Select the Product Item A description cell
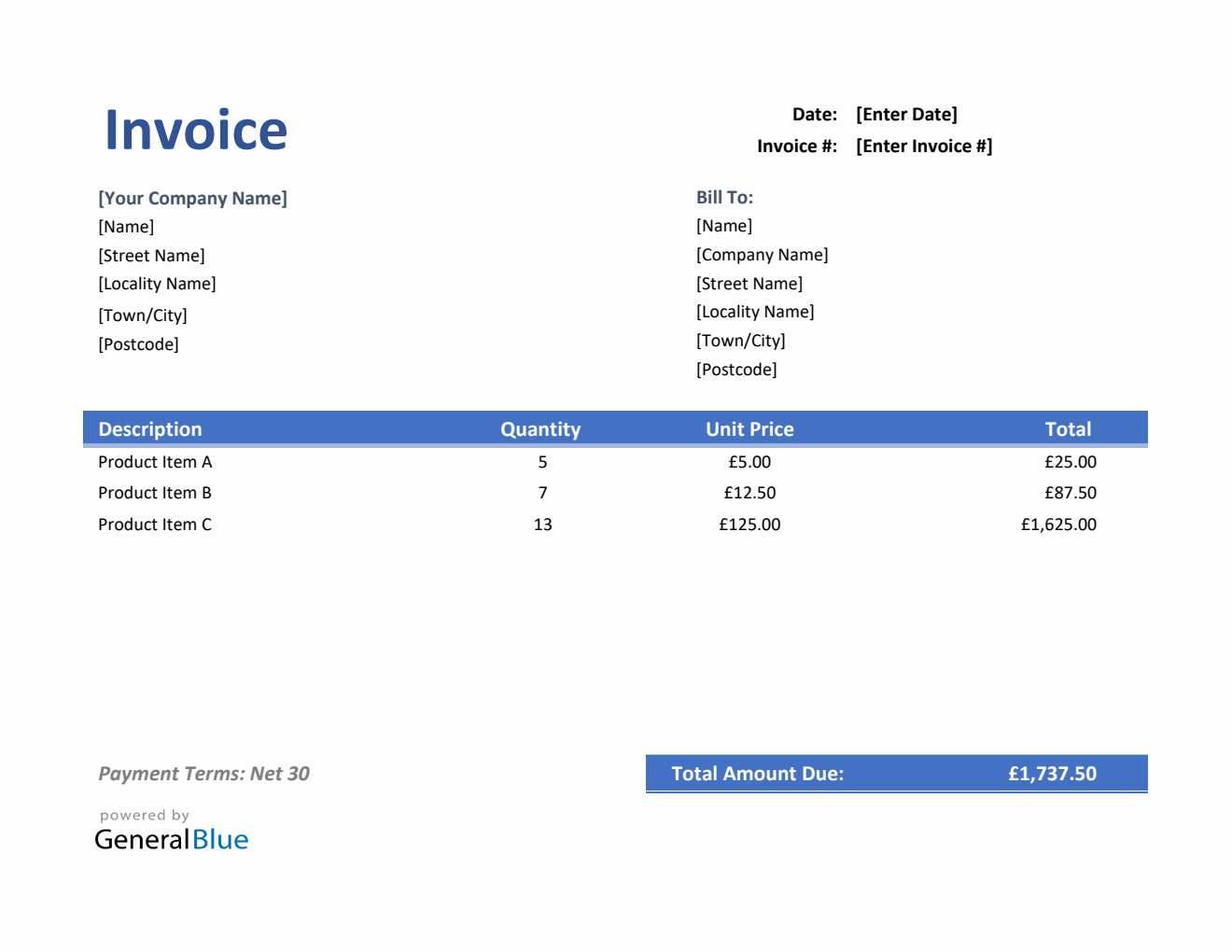The width and height of the screenshot is (1232, 952). [x=155, y=462]
